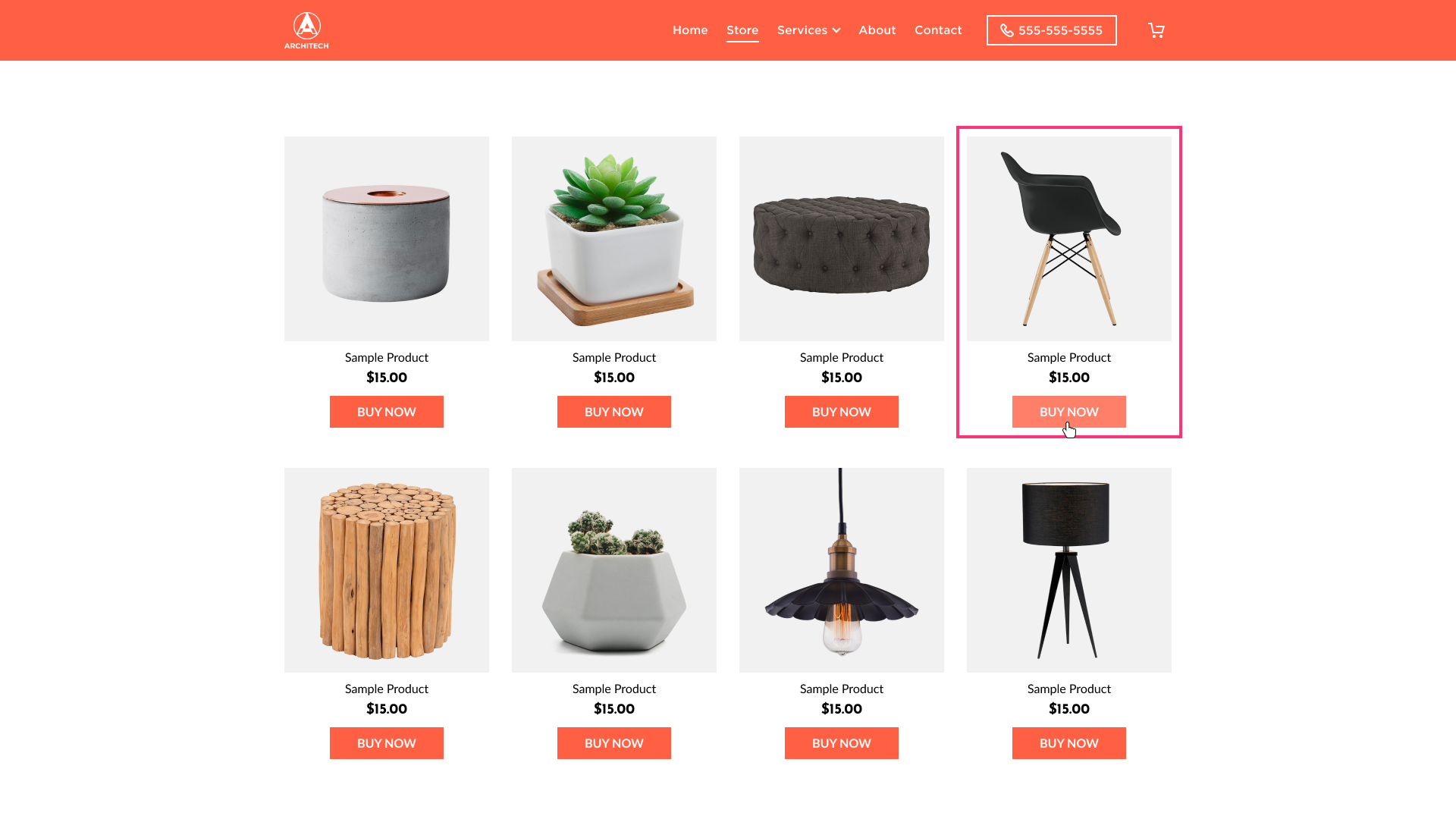
Task: Open the pendant lamp product image
Action: tap(842, 570)
